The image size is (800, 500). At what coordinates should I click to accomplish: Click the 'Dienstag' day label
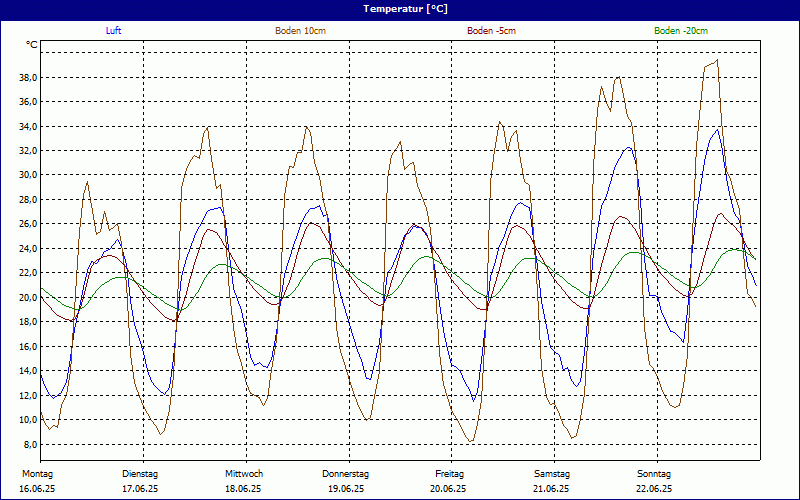[x=140, y=474]
